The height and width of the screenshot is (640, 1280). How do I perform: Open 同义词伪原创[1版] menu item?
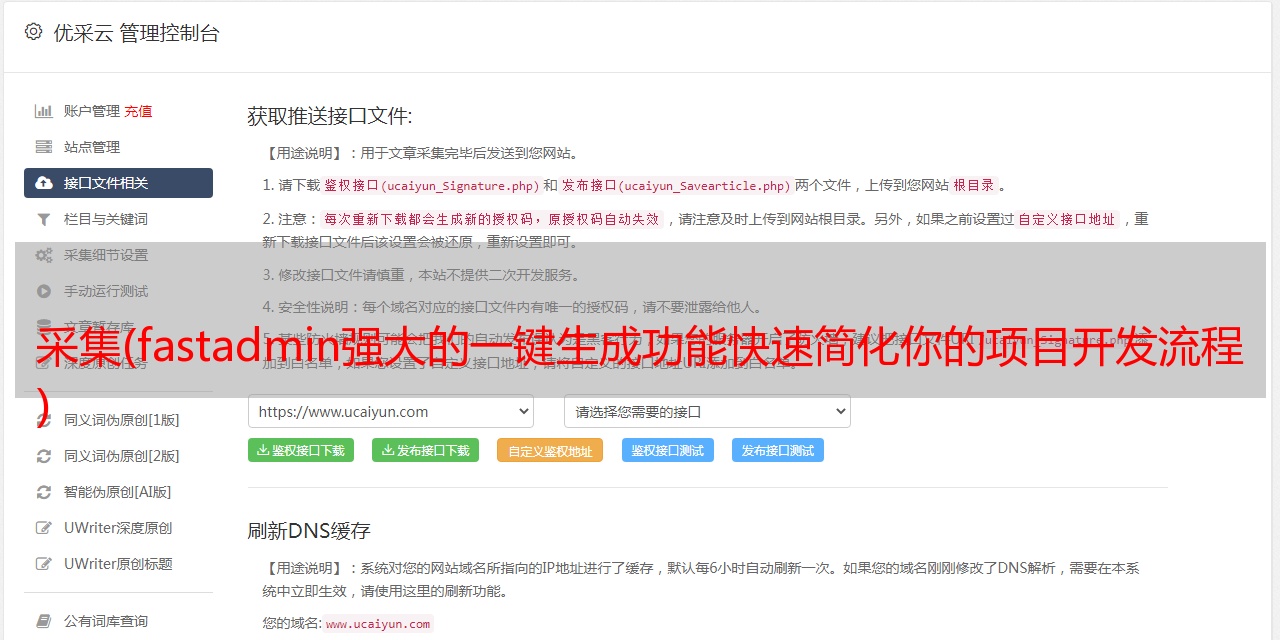(x=122, y=420)
